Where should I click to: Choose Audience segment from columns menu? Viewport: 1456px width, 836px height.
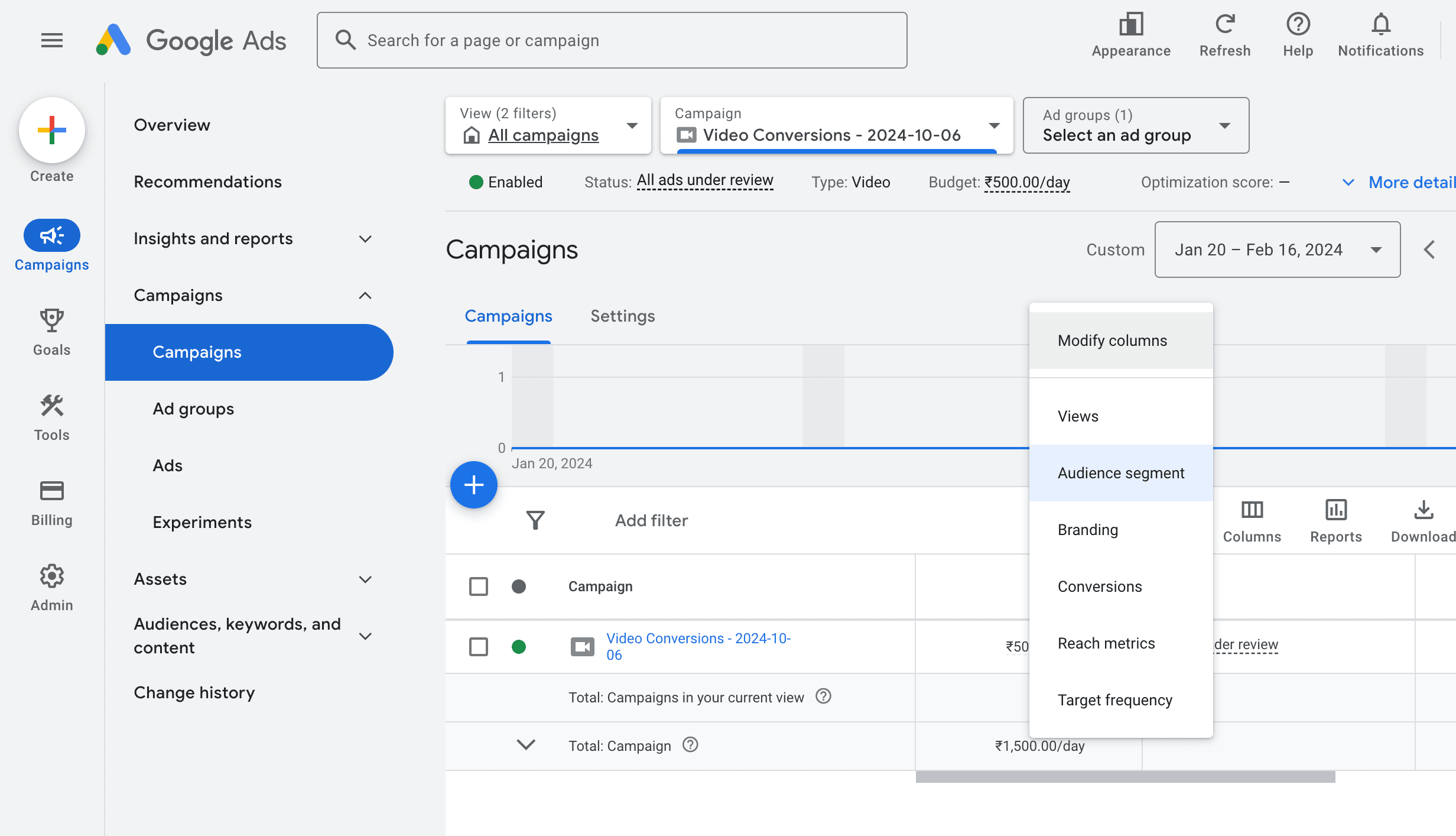(x=1120, y=473)
